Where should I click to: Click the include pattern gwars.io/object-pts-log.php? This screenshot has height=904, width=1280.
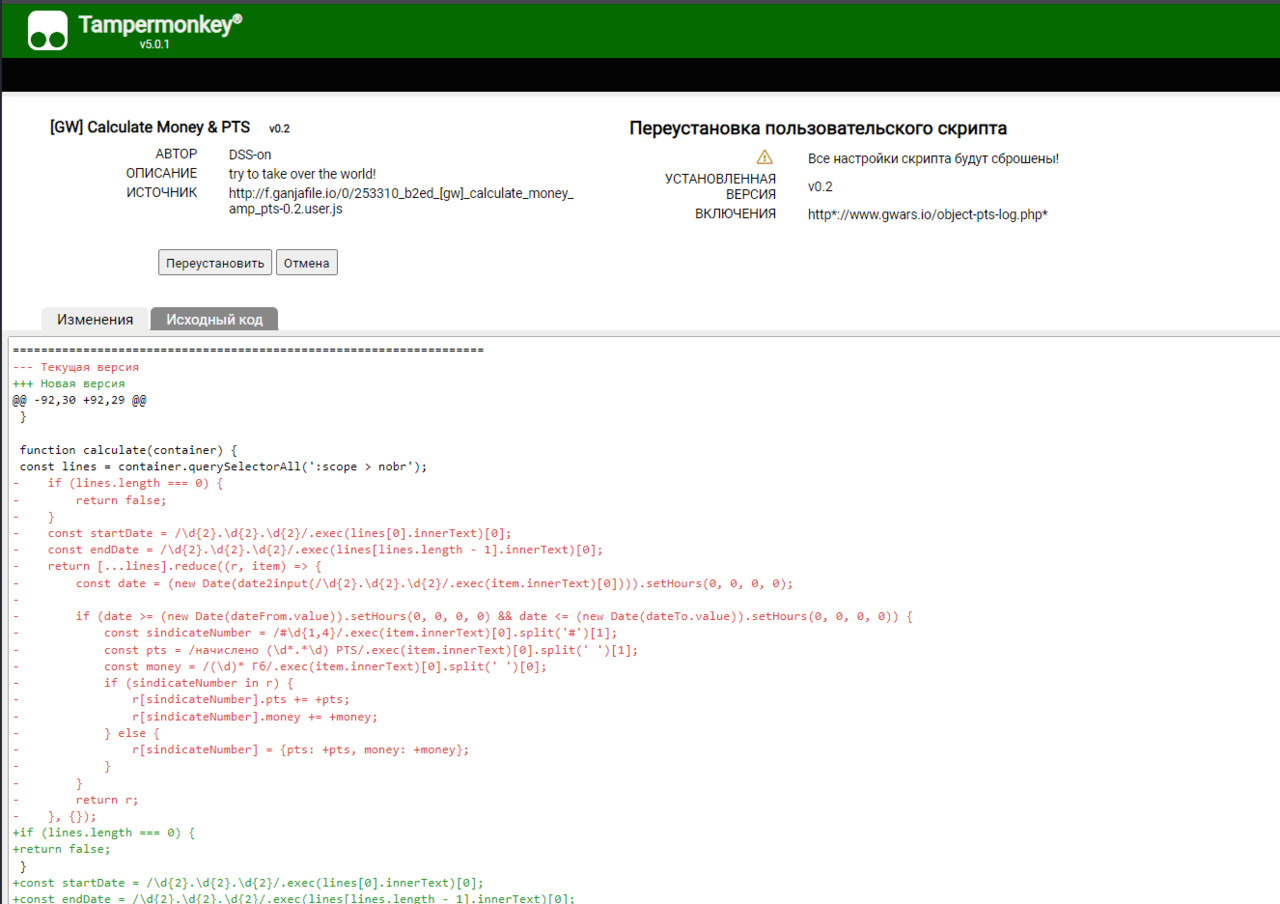click(927, 214)
